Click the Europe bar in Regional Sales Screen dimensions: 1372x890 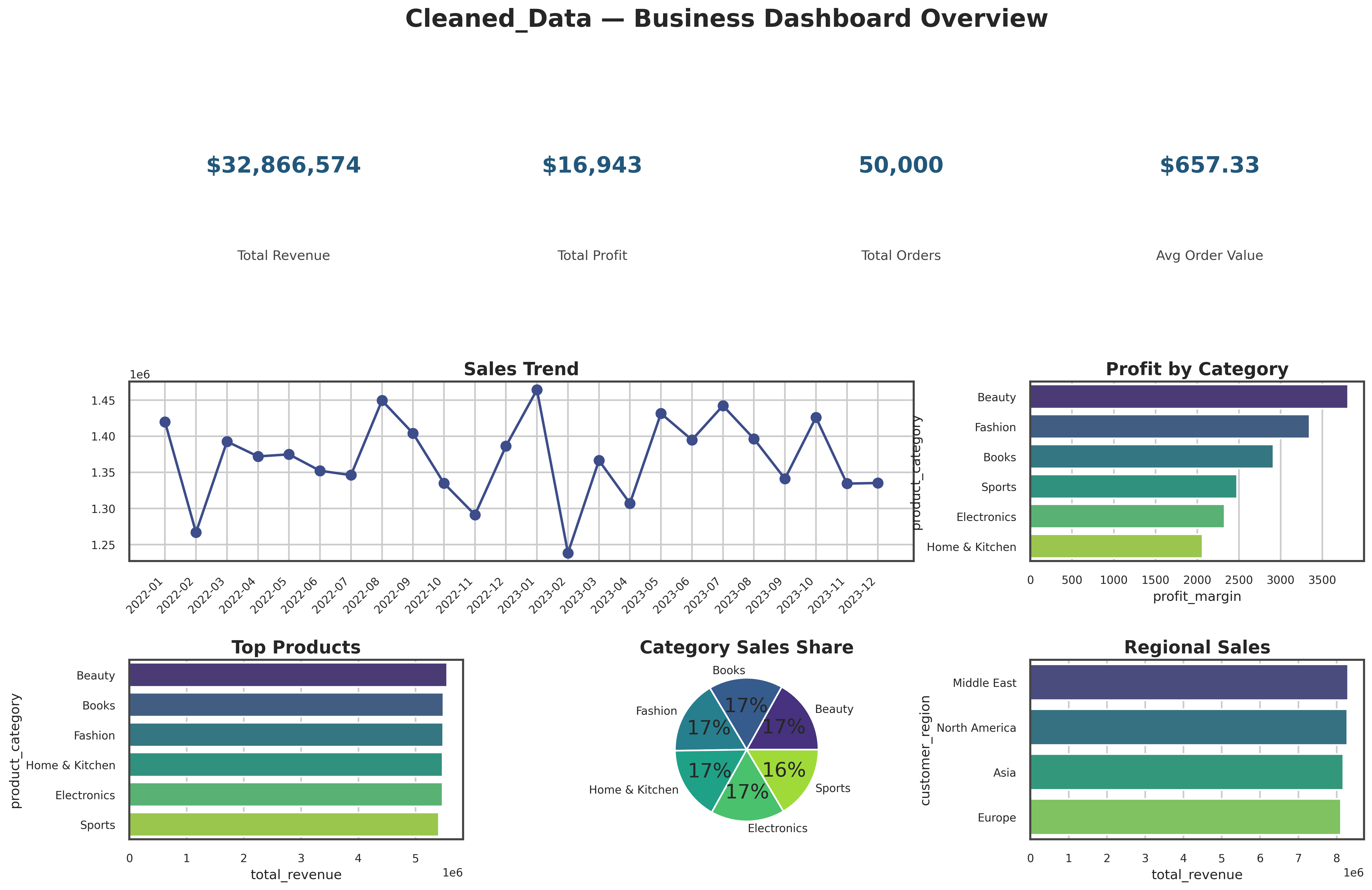(x=1185, y=817)
